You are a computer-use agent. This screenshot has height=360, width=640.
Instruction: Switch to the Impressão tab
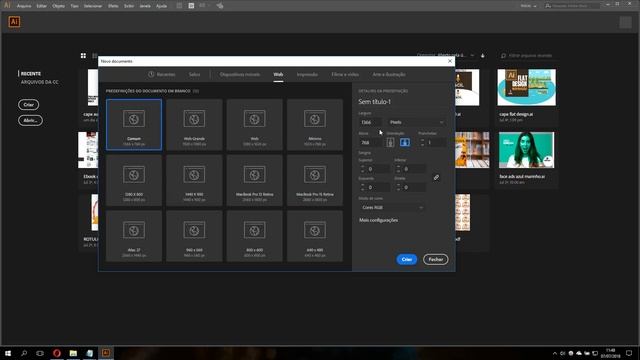[307, 74]
